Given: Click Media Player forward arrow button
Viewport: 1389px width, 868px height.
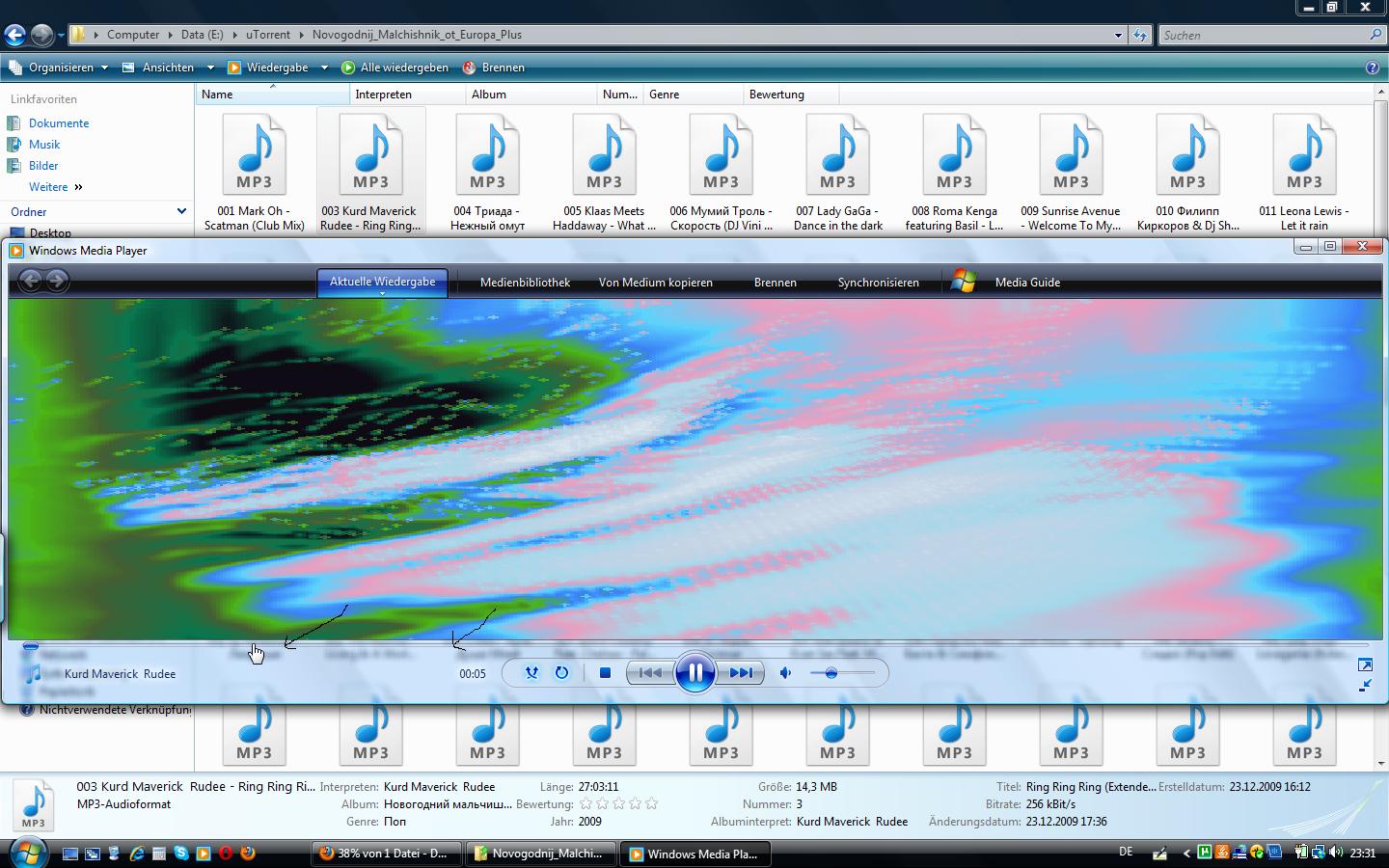Looking at the screenshot, I should pyautogui.click(x=57, y=281).
